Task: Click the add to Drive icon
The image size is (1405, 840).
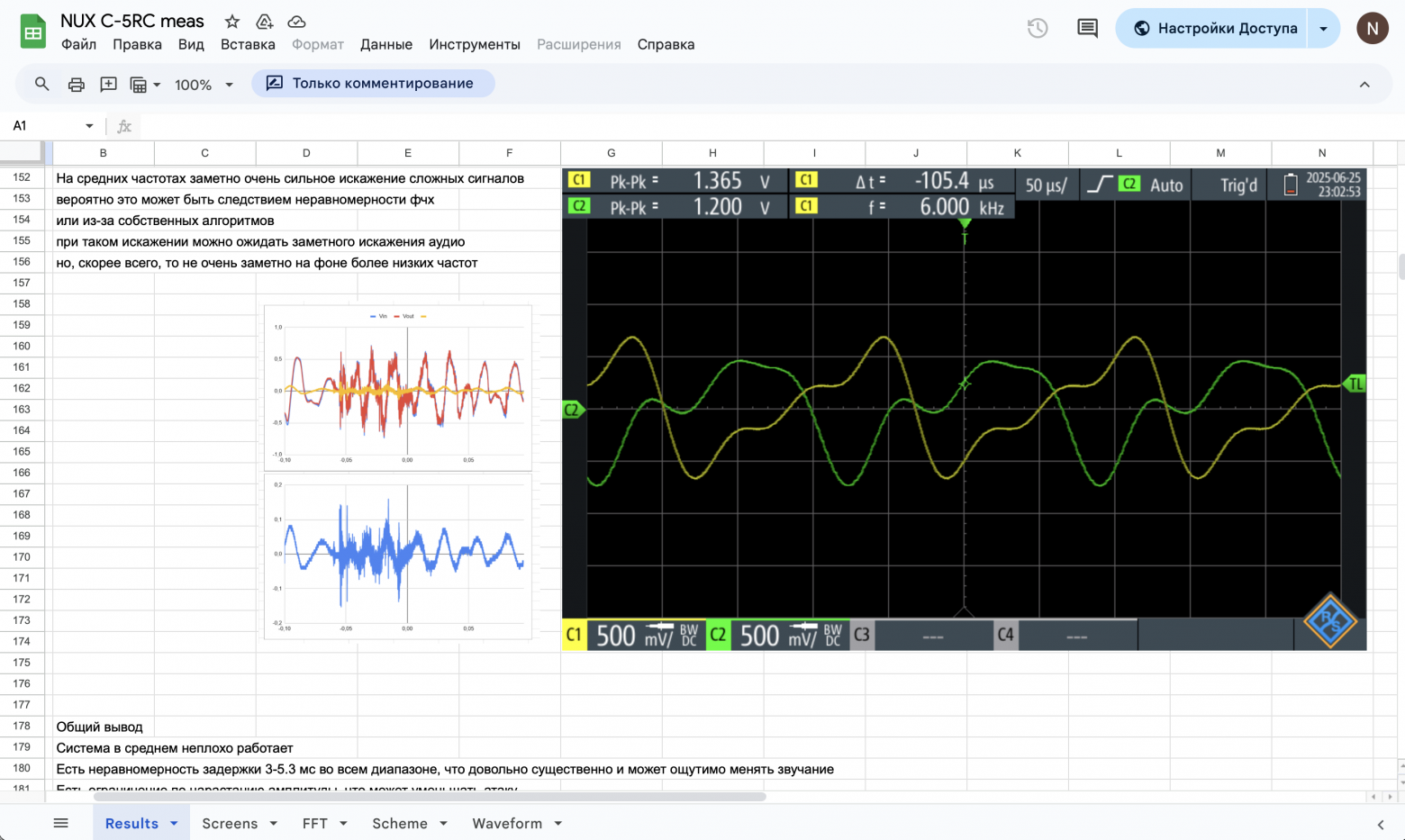Action: pyautogui.click(x=265, y=22)
